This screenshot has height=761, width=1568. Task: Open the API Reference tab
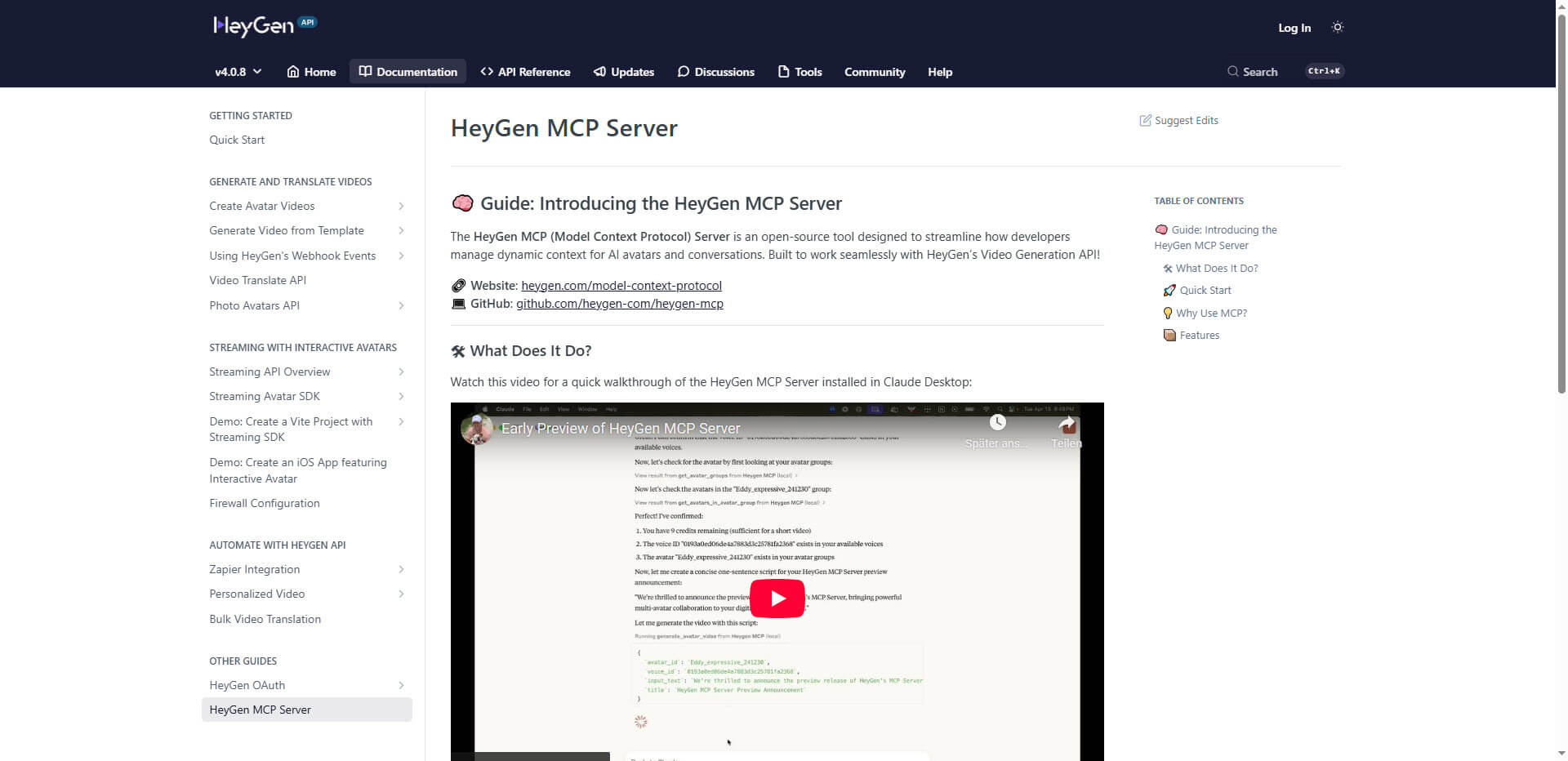pos(525,72)
